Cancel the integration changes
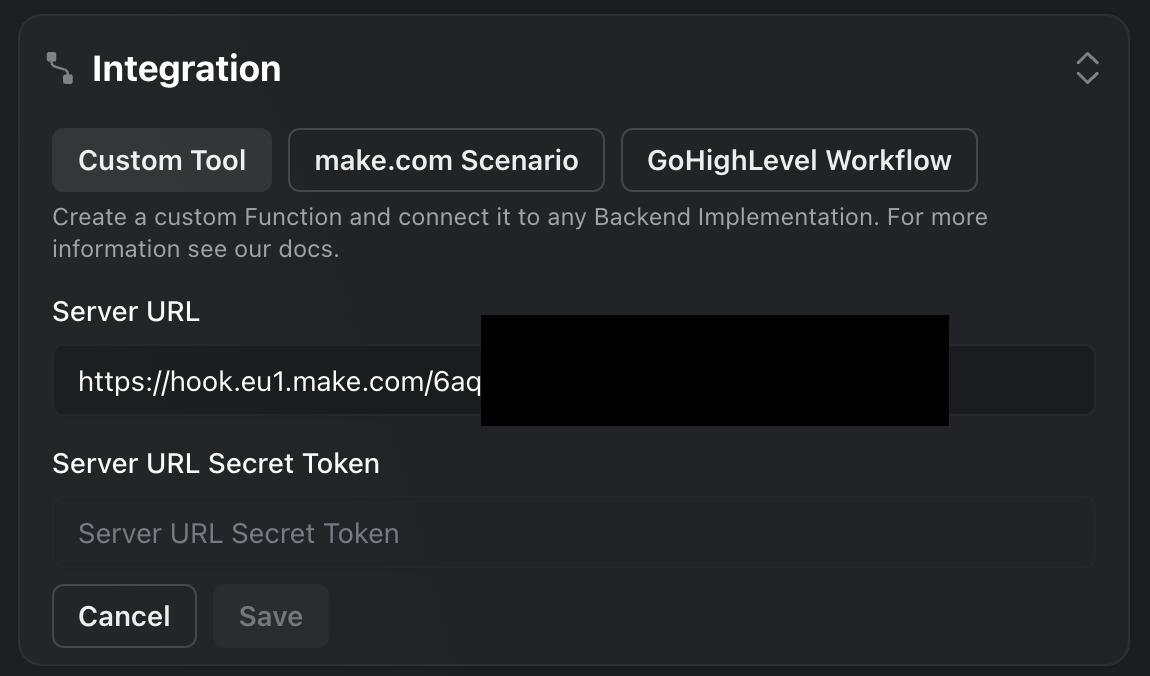This screenshot has height=676, width=1150. (x=124, y=616)
